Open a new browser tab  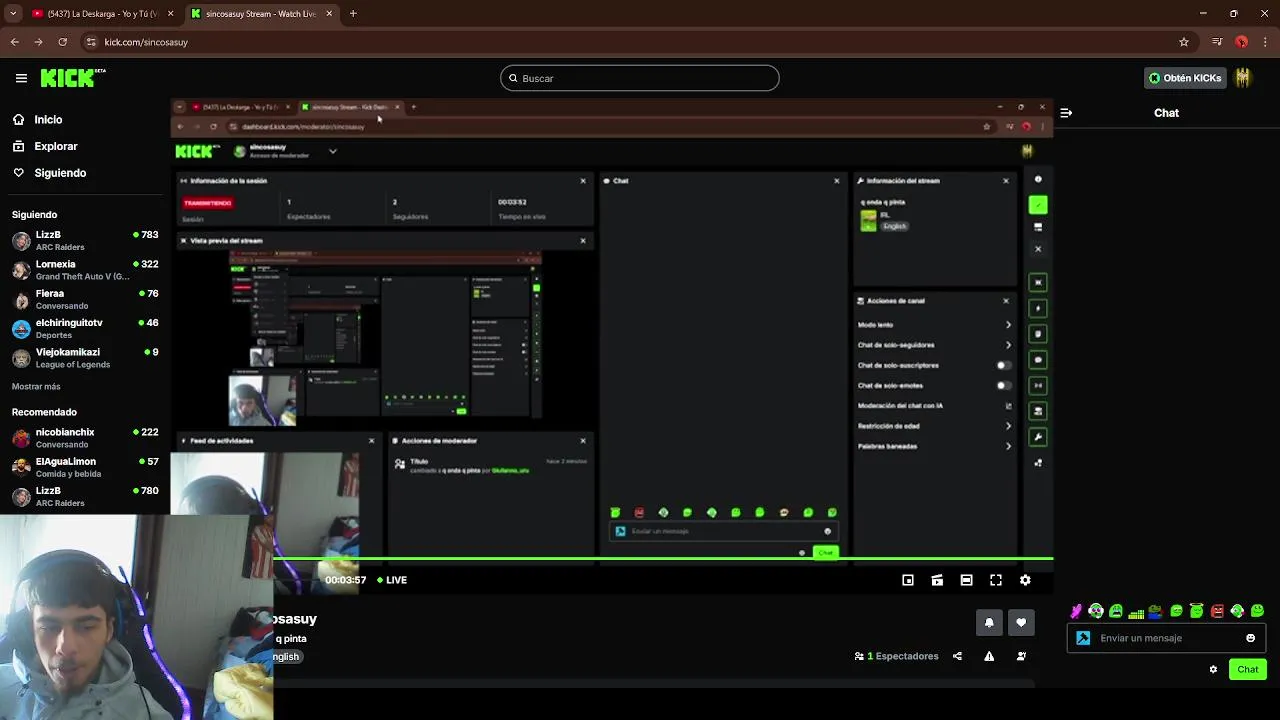[x=353, y=14]
